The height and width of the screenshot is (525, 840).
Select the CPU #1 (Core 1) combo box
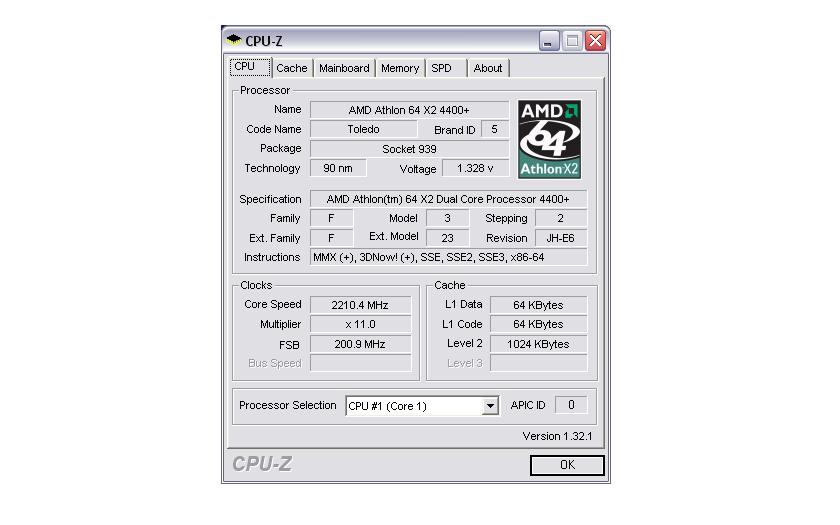click(x=422, y=406)
